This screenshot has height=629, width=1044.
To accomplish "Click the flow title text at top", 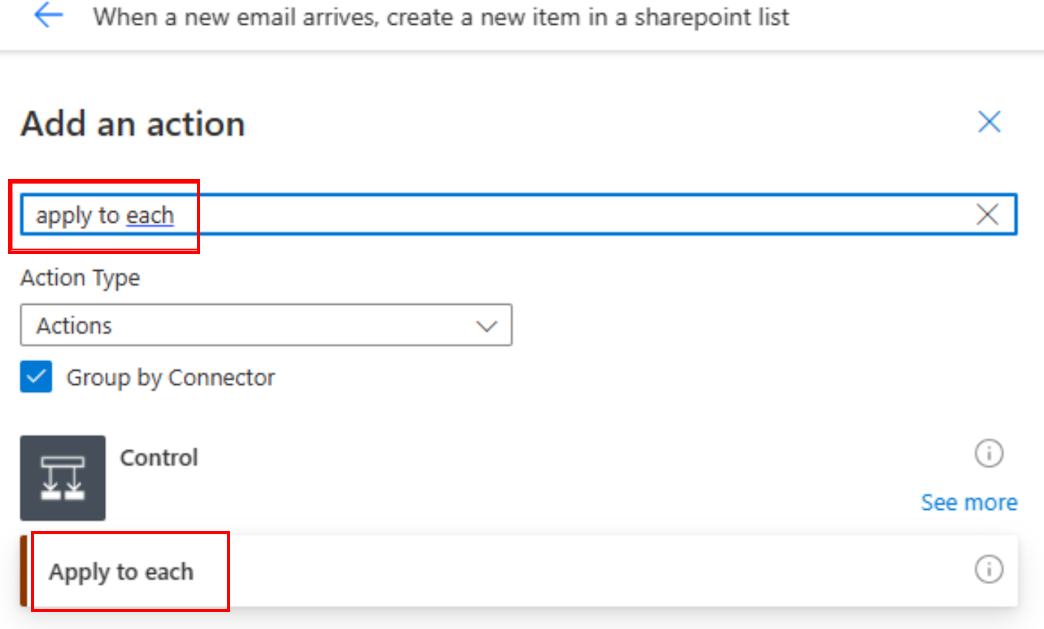I will [441, 17].
